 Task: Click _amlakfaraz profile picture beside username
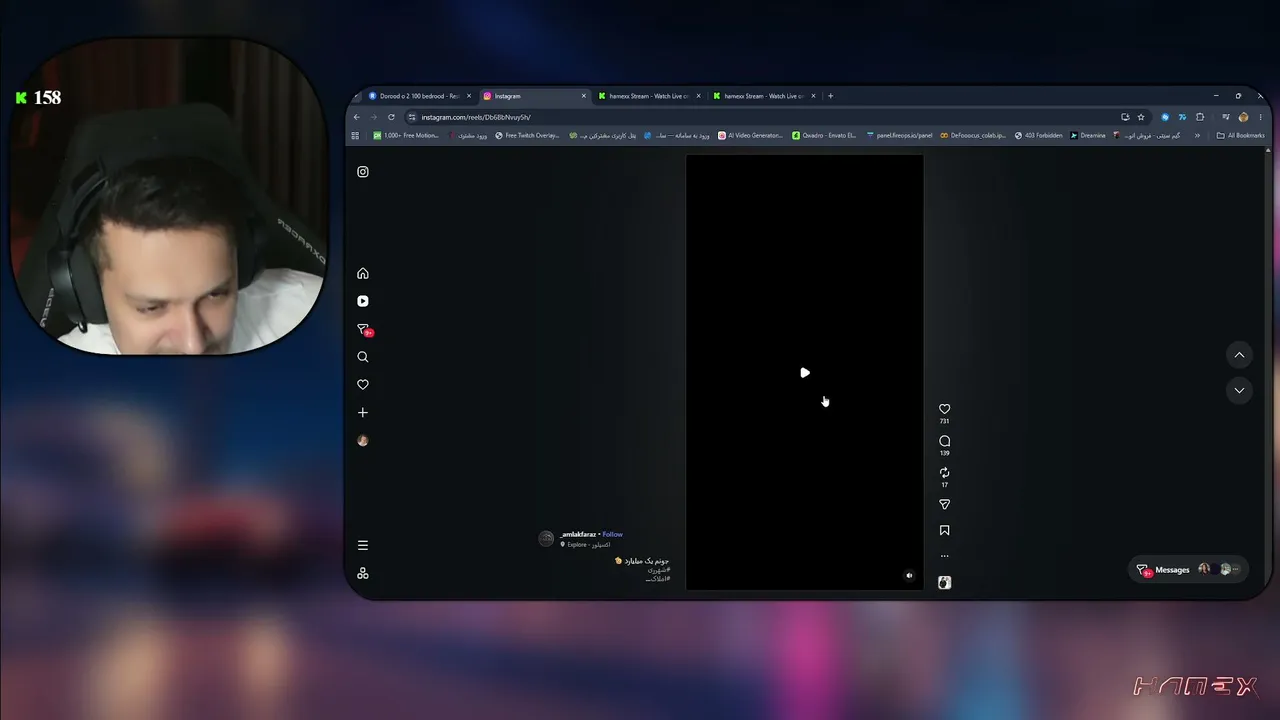click(x=546, y=539)
